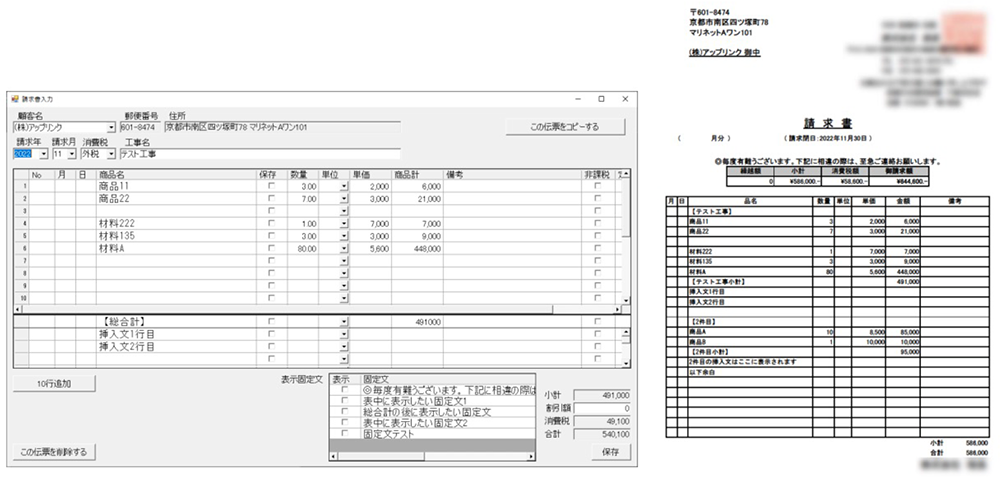Screen dimensions: 1000x477
Task: Open the 単位 dropdown in the 材料222 row
Action: tap(344, 224)
